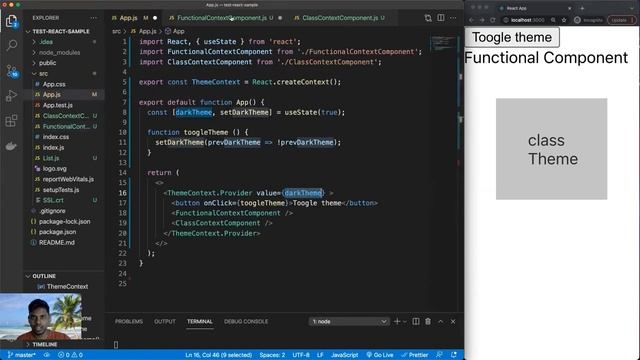640x360 pixels.
Task: Open new tab in browser window
Action: (582, 8)
